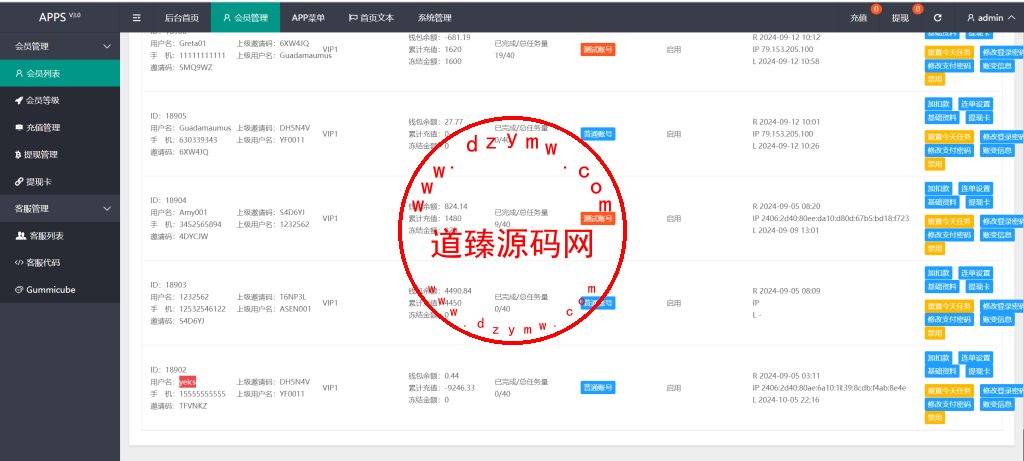Click 重置今天任务 for user Greta01
This screenshot has width=1024, height=461.
point(950,52)
